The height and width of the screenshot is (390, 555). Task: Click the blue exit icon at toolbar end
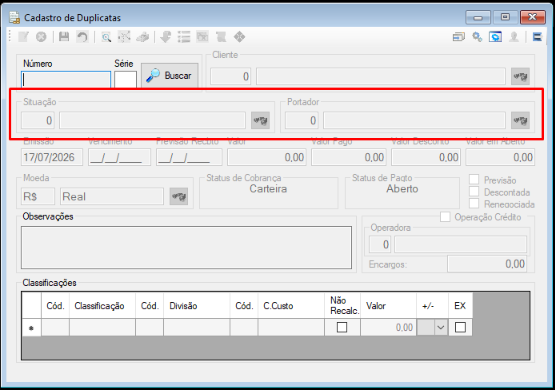[x=537, y=37]
